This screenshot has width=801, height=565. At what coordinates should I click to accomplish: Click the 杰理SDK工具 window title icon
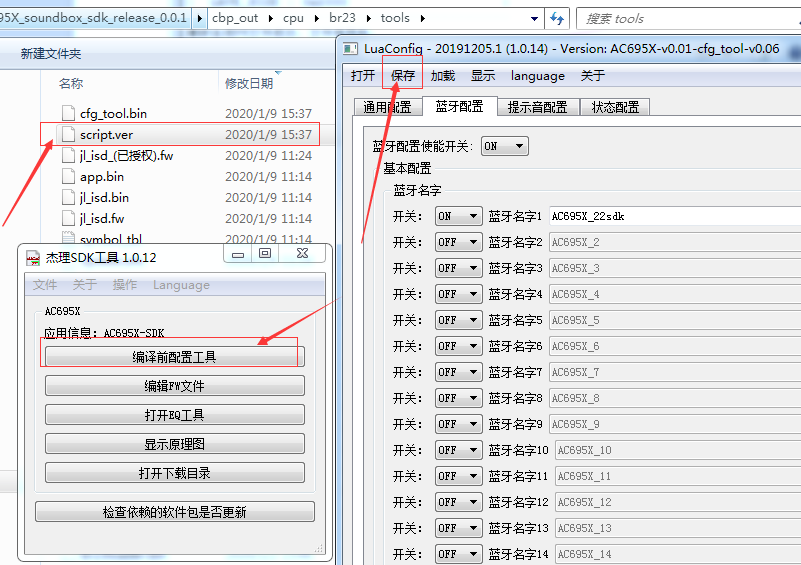pos(33,258)
